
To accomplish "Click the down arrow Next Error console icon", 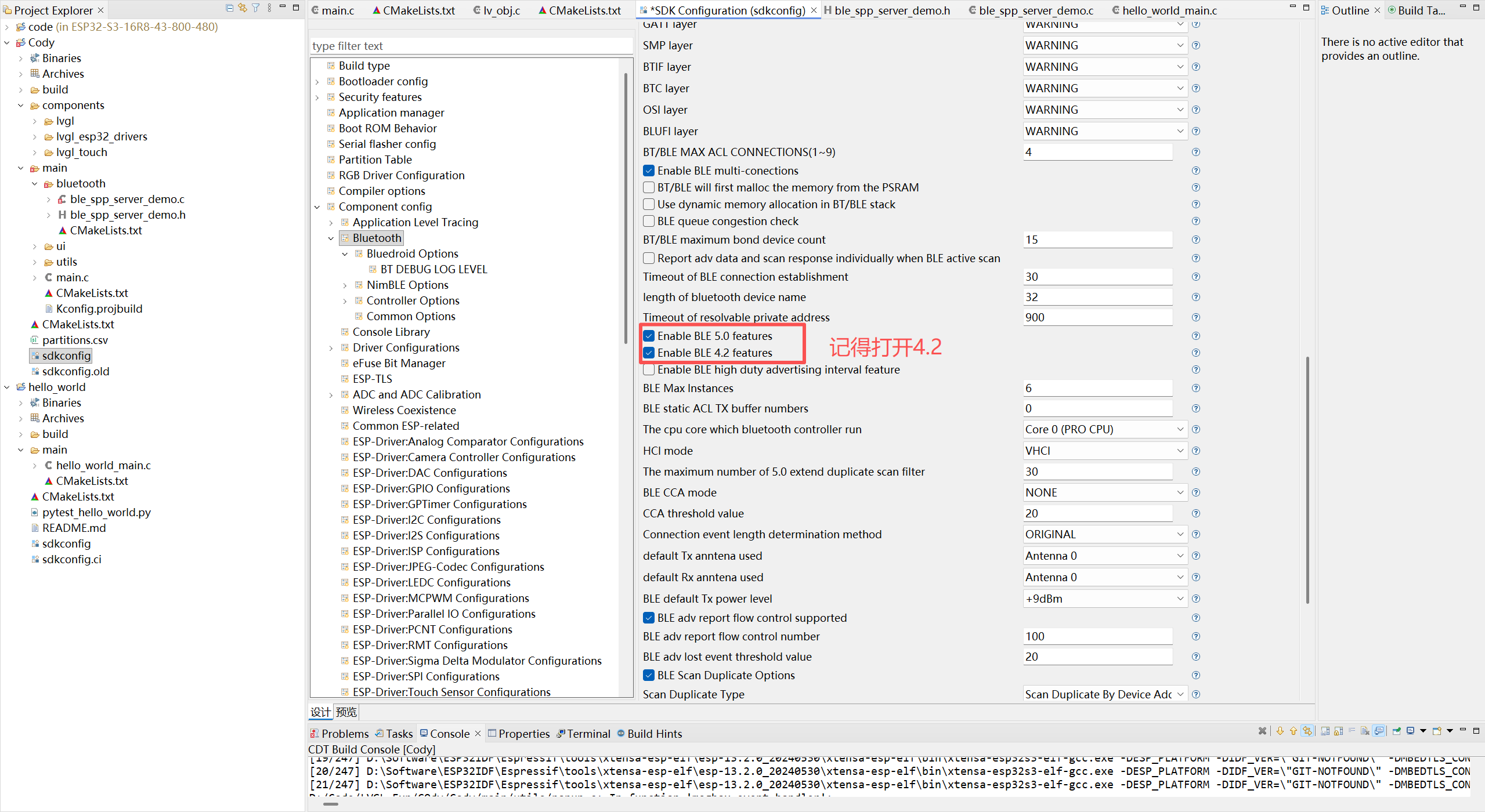I will click(1280, 731).
